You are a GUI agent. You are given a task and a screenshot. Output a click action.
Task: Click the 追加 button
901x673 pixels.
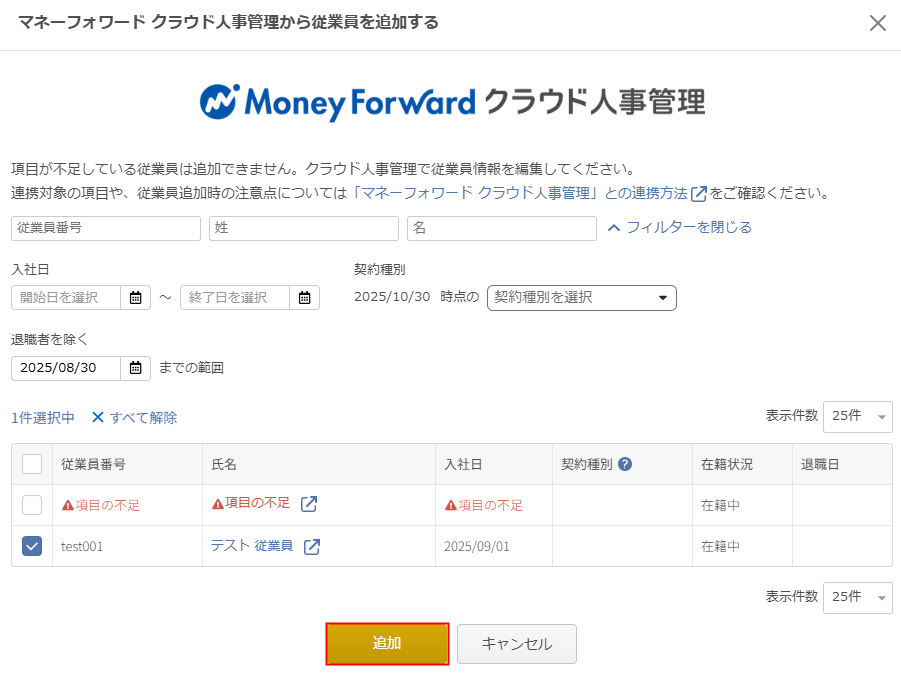click(387, 644)
